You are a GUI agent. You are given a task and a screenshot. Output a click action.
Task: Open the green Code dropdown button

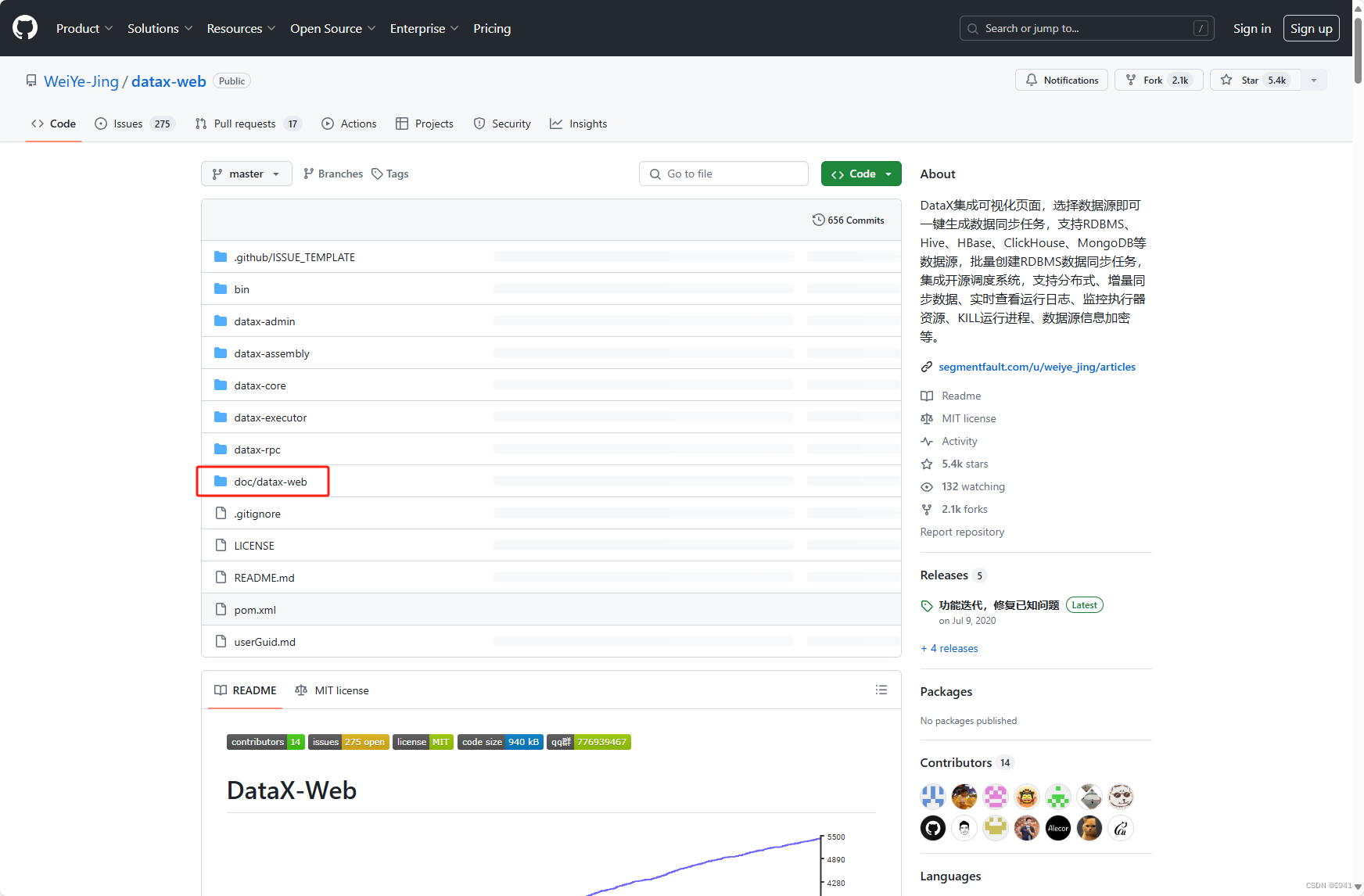pos(861,174)
